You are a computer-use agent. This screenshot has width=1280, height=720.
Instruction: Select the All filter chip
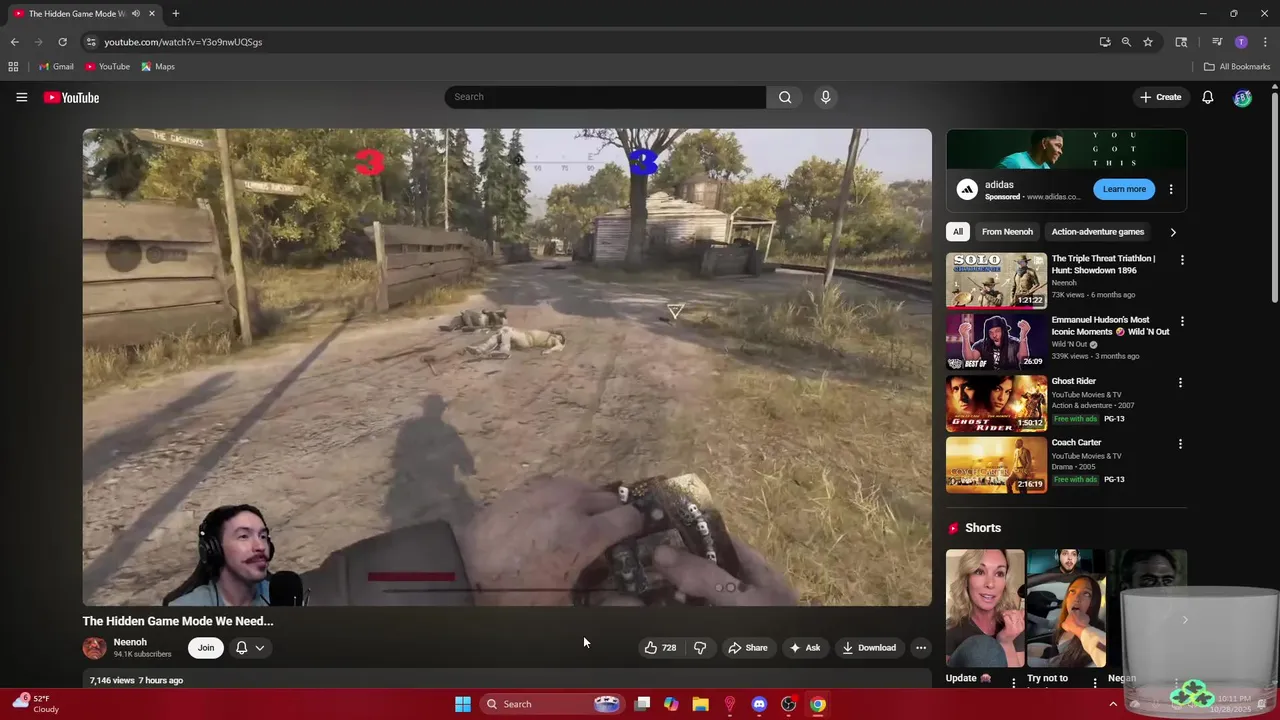(958, 232)
